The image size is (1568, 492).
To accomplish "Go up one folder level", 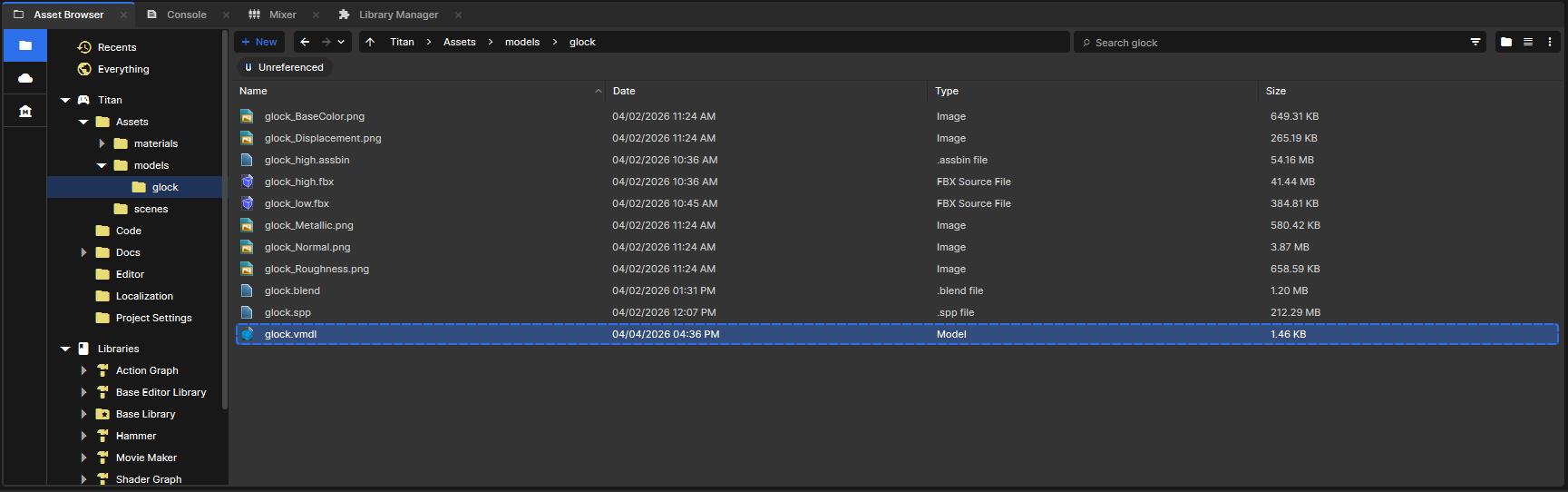I will tap(370, 42).
